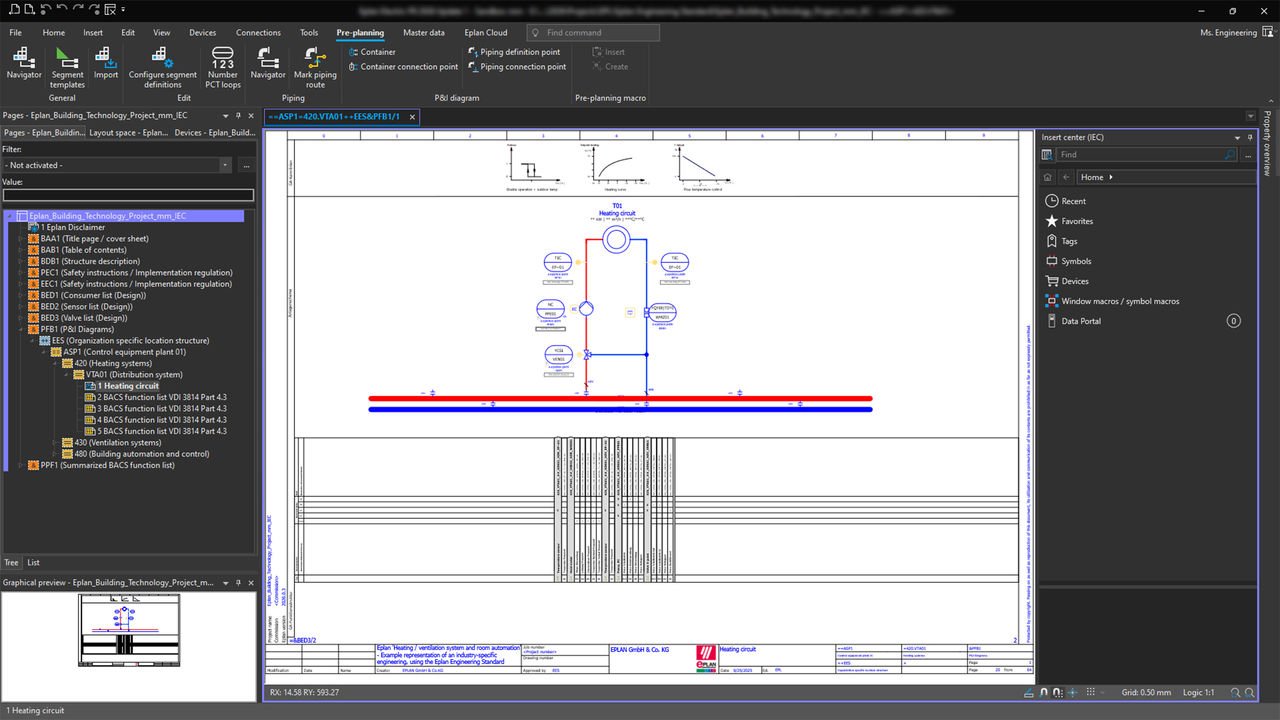This screenshot has height=720, width=1280.
Task: Pin the Insert center panel
Action: click(x=1248, y=138)
